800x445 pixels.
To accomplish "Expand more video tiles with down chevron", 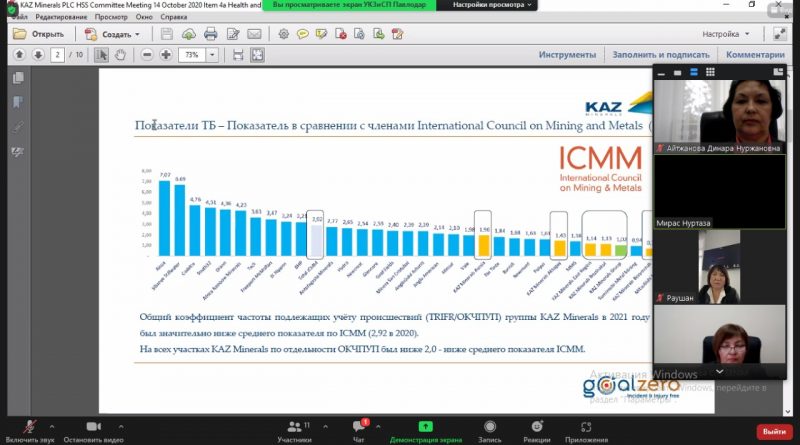I will (719, 372).
